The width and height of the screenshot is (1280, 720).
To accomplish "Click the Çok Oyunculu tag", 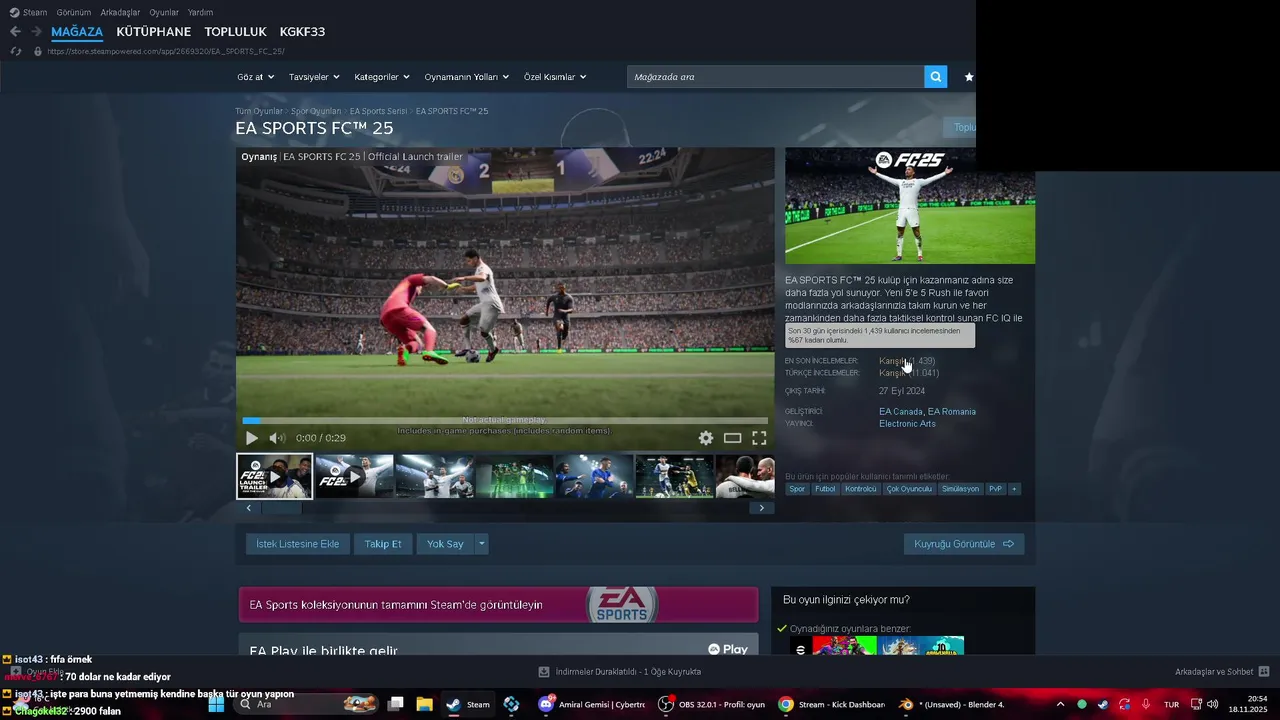I will click(909, 489).
